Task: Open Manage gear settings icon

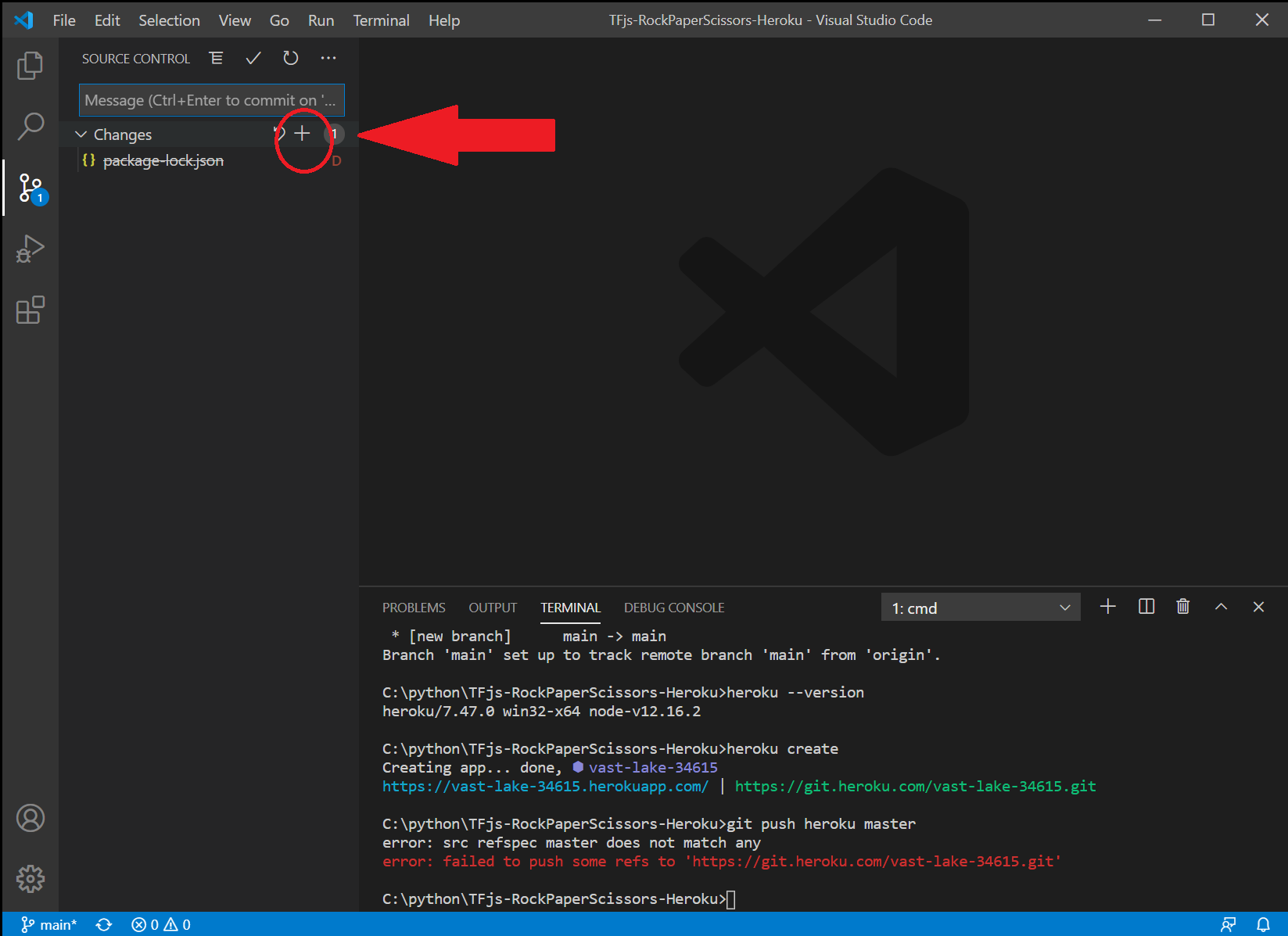Action: pos(30,879)
